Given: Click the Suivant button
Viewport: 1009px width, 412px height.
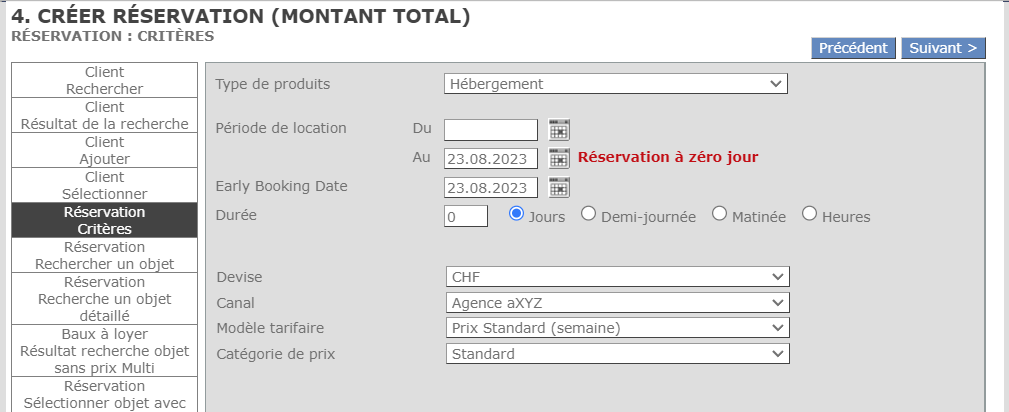Looking at the screenshot, I should (x=943, y=48).
